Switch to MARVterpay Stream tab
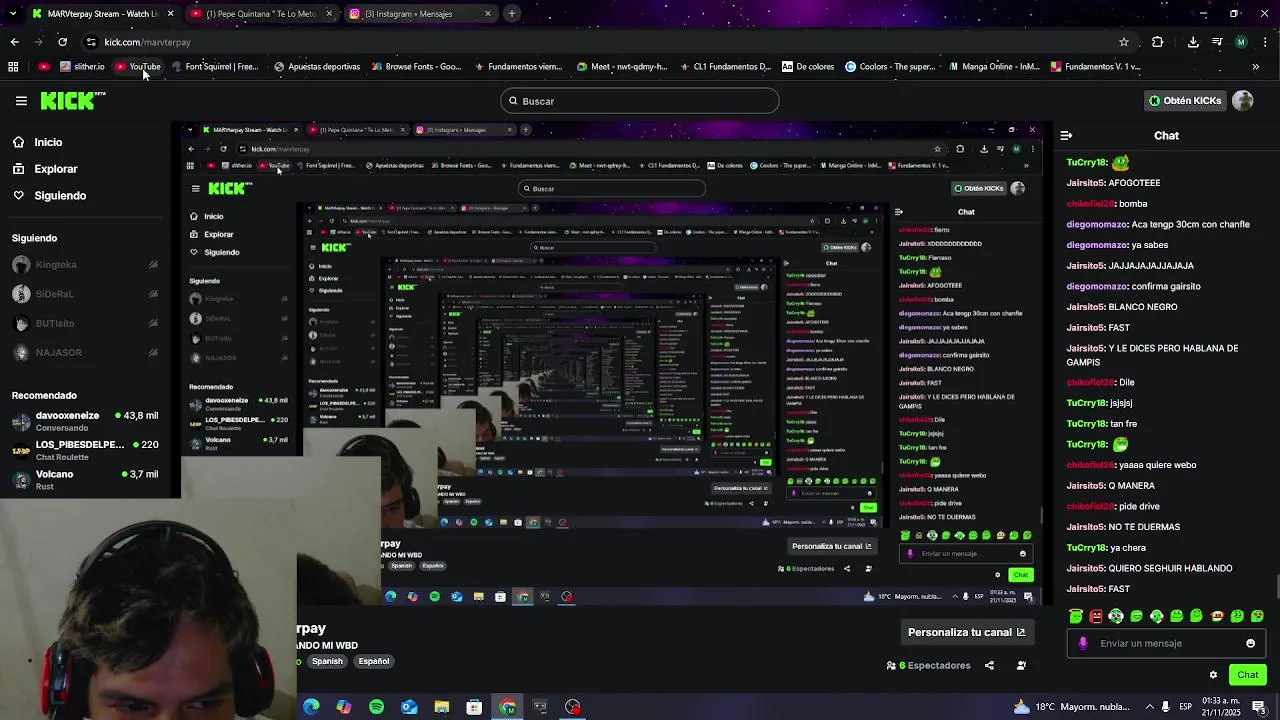Image resolution: width=1280 pixels, height=720 pixels. pyautogui.click(x=103, y=14)
